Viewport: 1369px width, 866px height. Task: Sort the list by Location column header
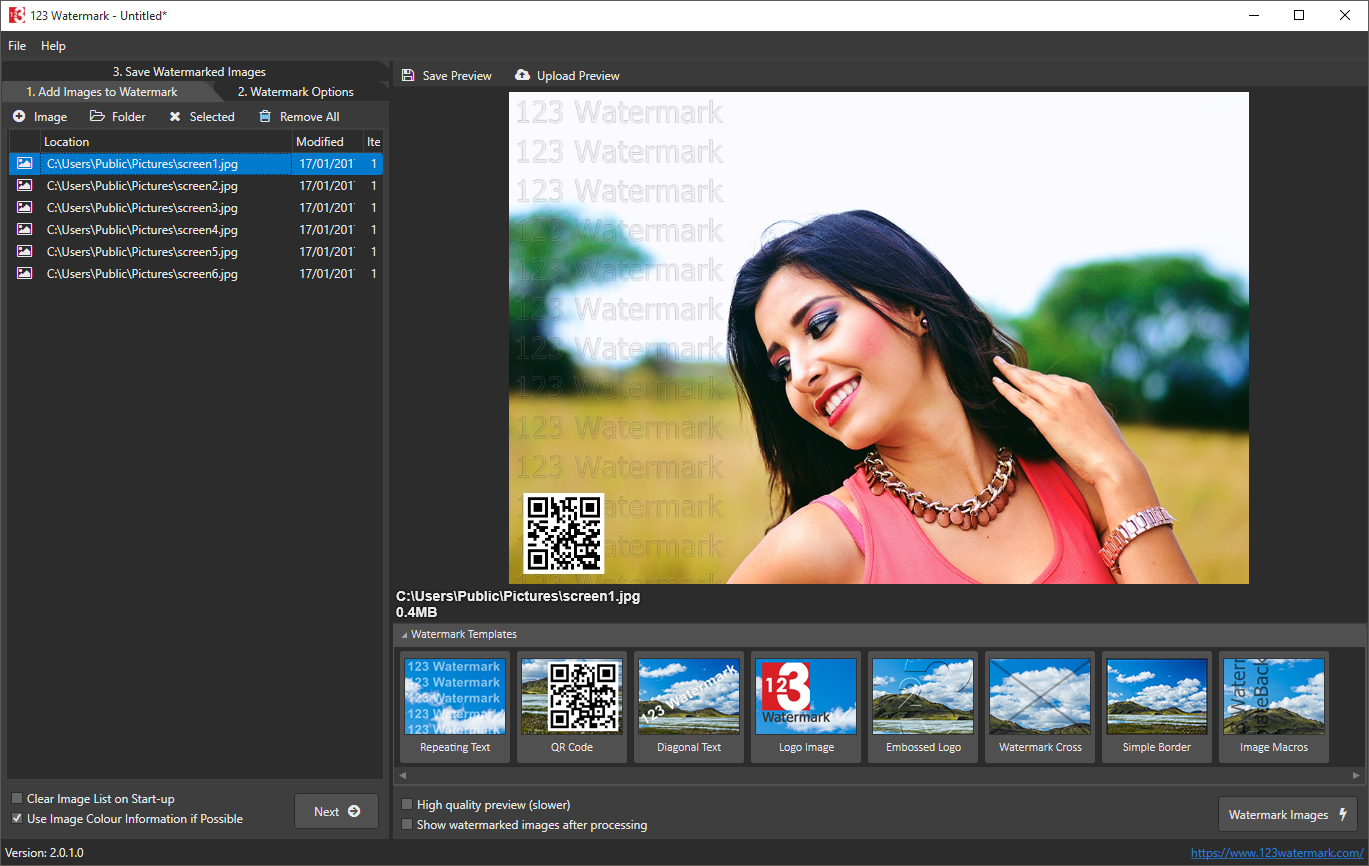[x=166, y=142]
